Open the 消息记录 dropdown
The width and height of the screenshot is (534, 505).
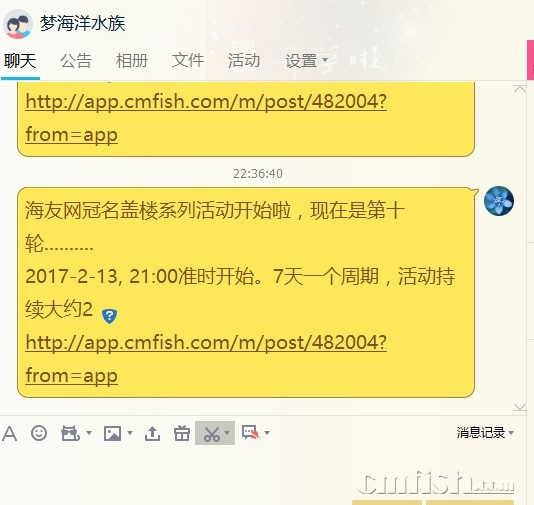coord(485,432)
